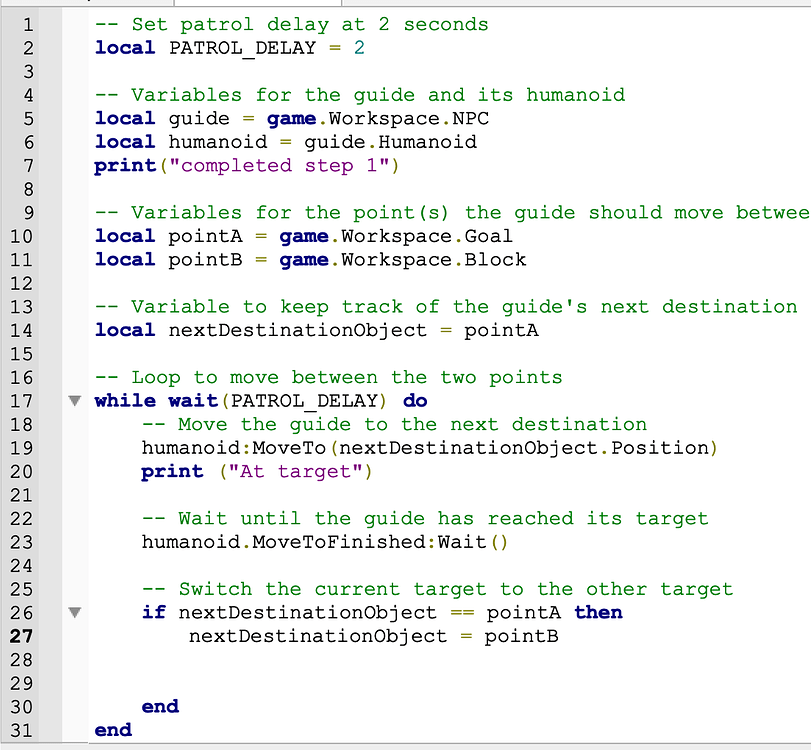Viewport: 811px width, 750px height.
Task: Click the 'while' keyword on line 17
Action: (125, 401)
